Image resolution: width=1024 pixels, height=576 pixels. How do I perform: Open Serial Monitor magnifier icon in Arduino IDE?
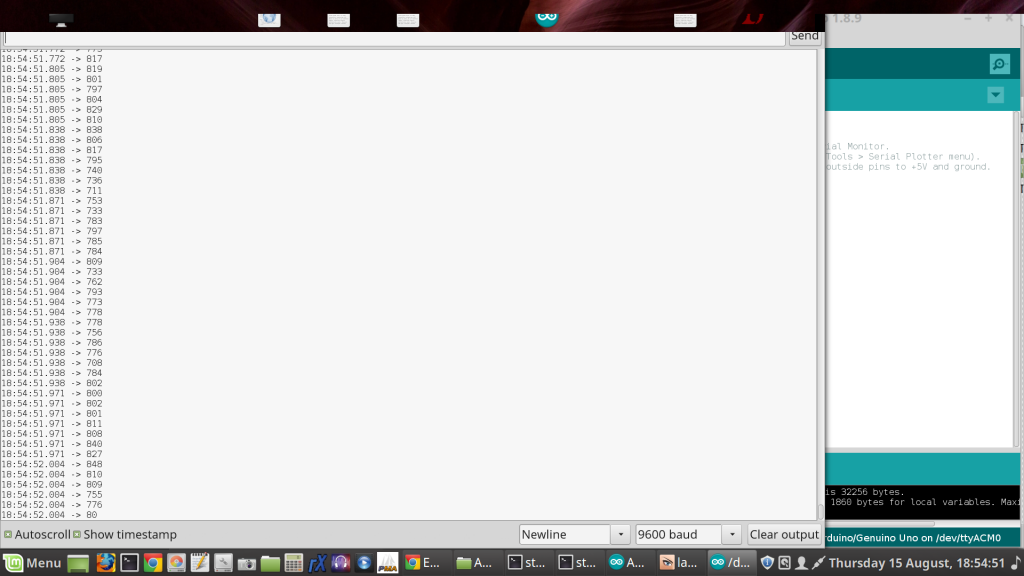tap(999, 64)
